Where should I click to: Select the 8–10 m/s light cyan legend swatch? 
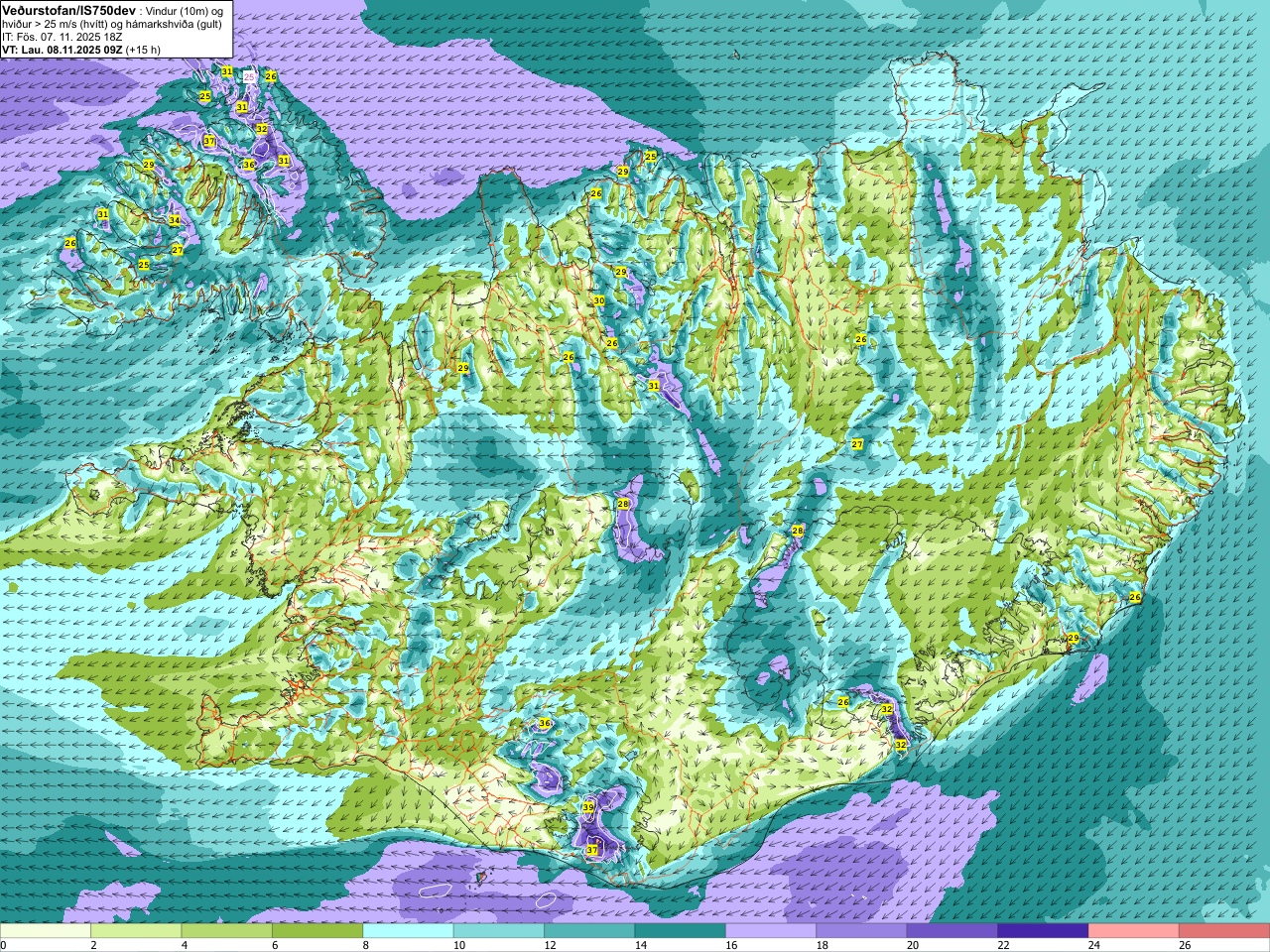409,931
